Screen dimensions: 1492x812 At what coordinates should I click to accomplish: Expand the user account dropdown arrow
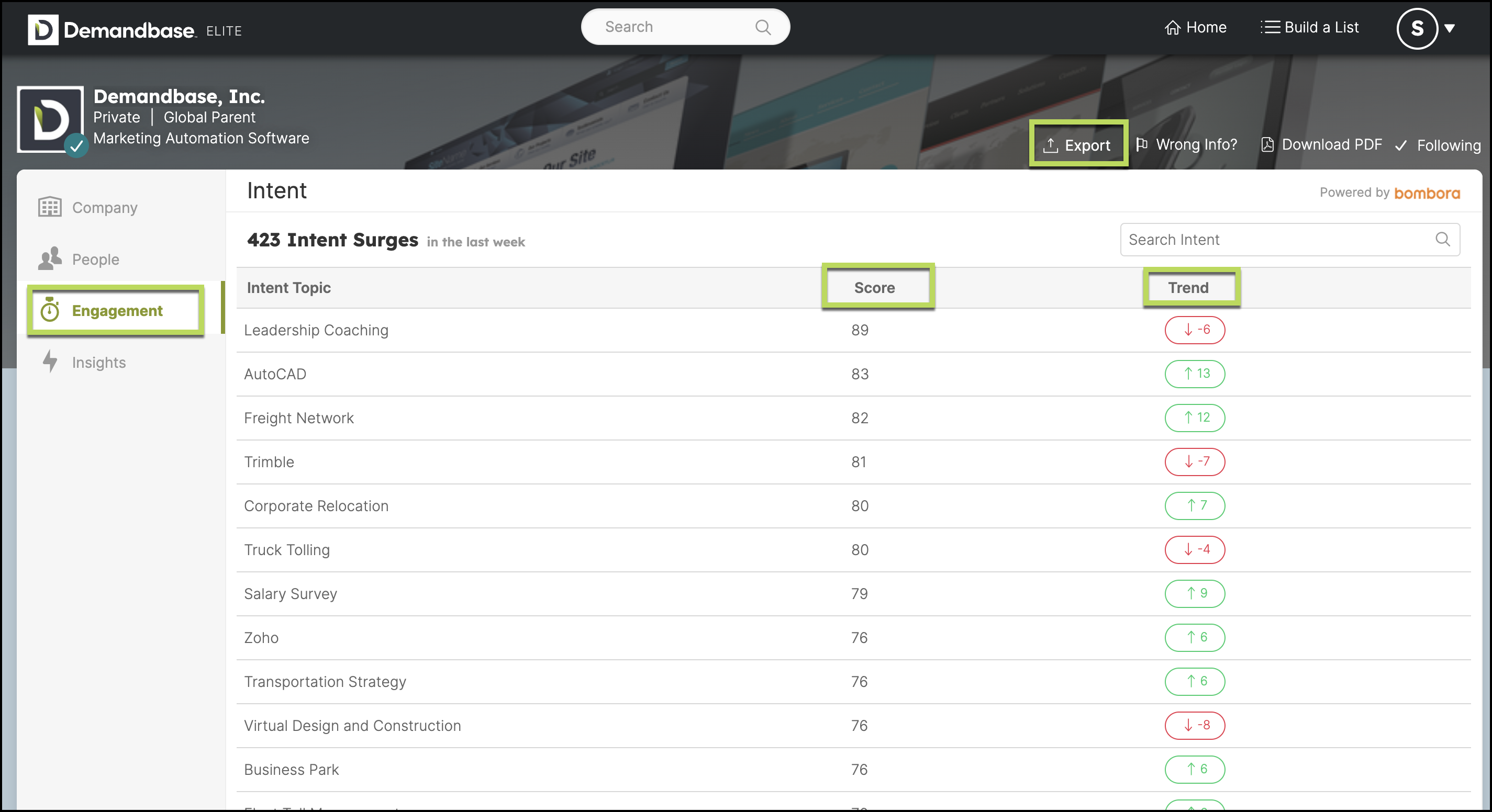(x=1450, y=28)
